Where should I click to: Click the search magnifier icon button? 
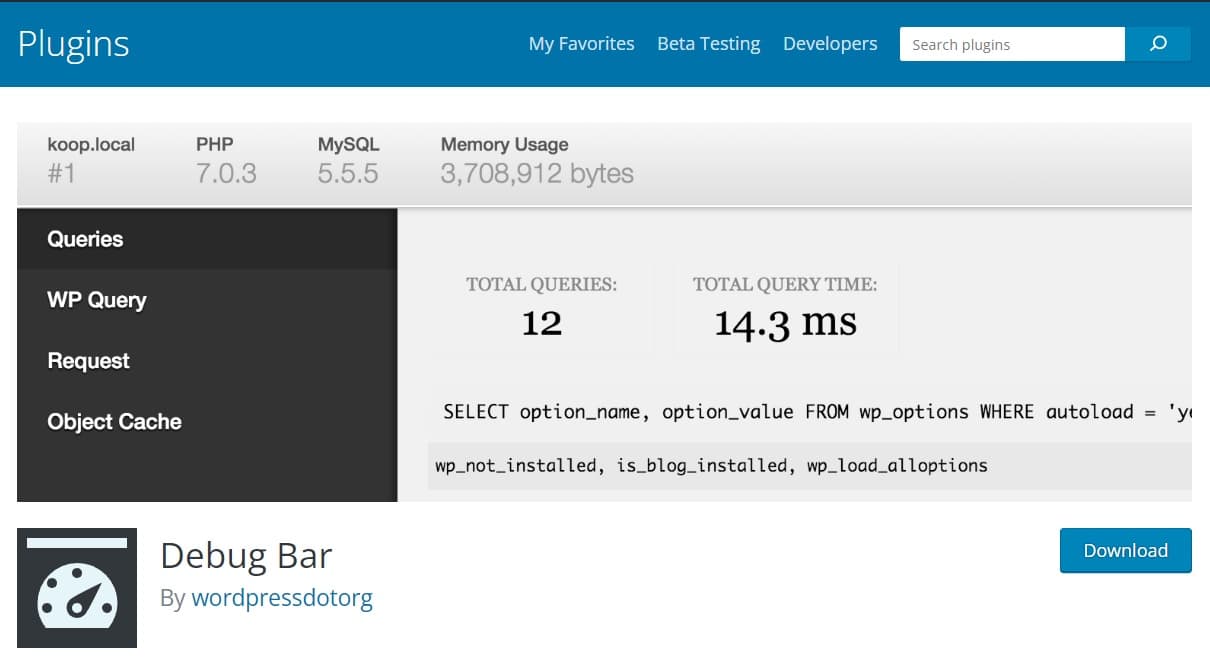click(1158, 44)
